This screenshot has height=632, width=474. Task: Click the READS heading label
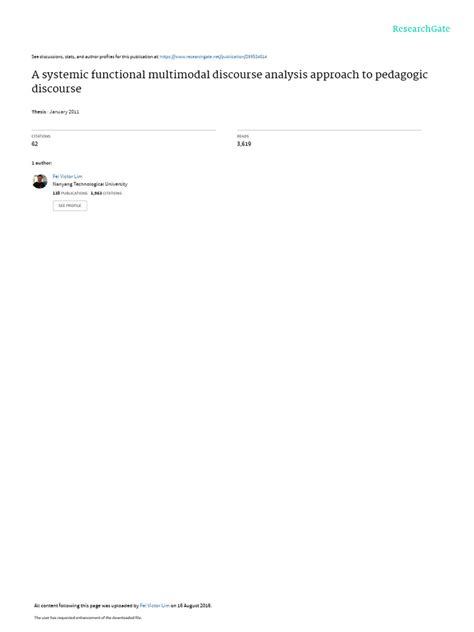(x=243, y=136)
